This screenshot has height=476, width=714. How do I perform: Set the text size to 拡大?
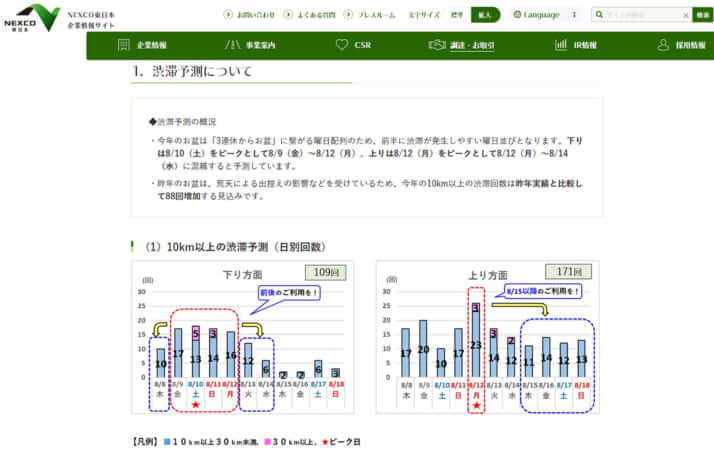485,15
